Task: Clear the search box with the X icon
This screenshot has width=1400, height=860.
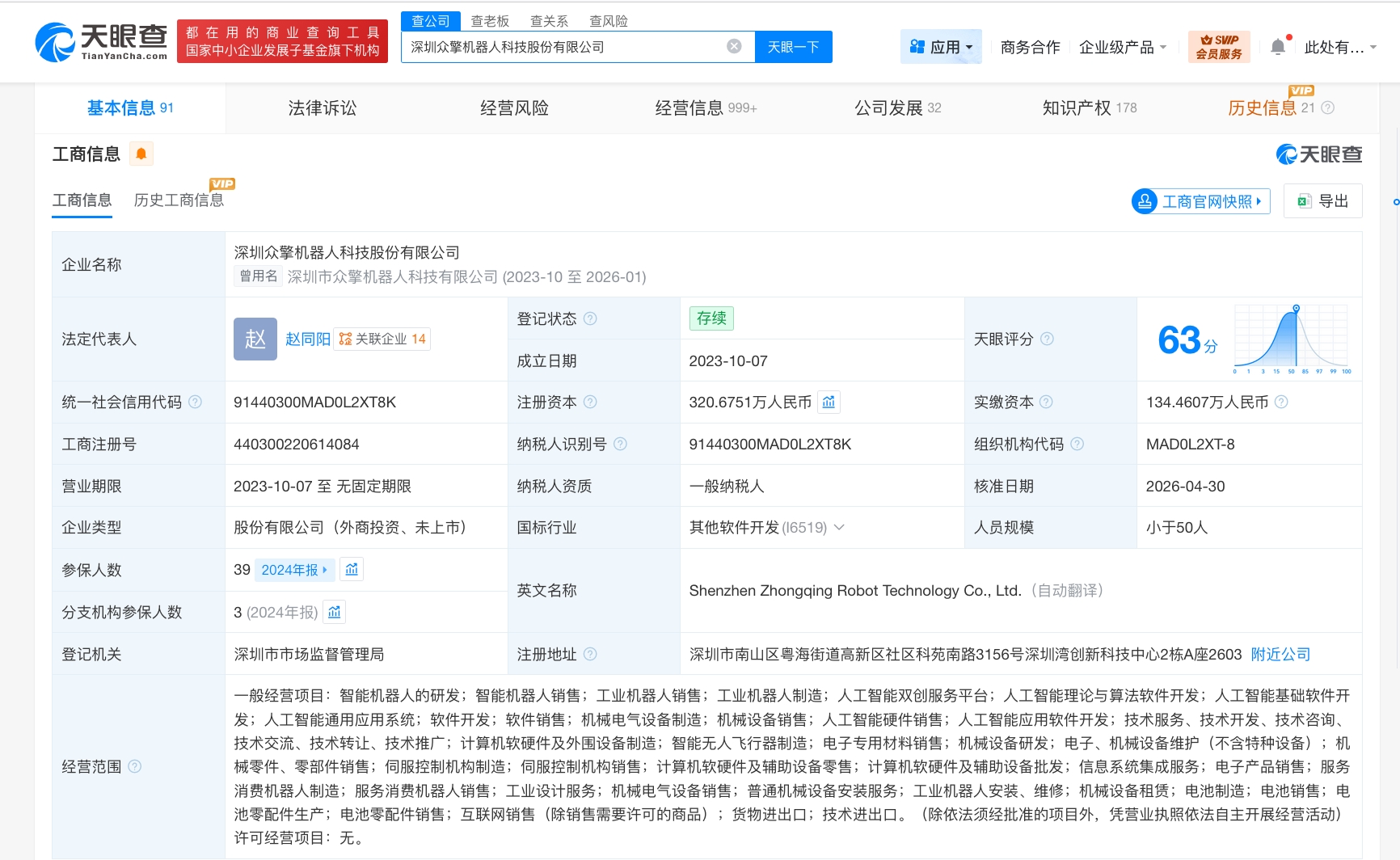Action: point(734,46)
